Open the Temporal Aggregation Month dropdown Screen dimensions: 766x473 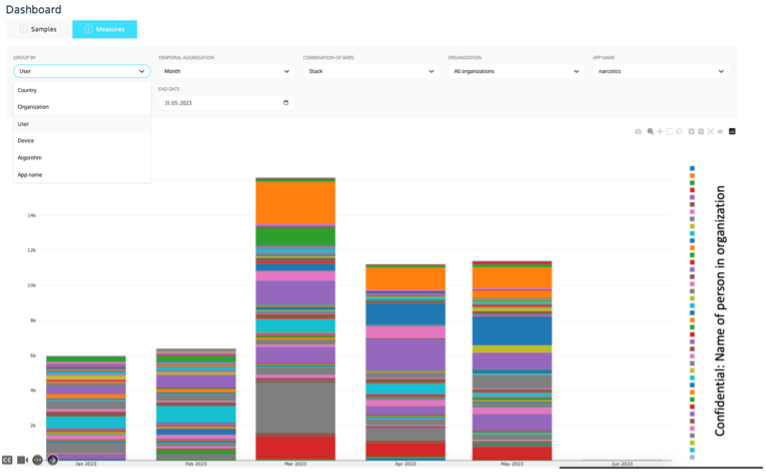(x=225, y=71)
